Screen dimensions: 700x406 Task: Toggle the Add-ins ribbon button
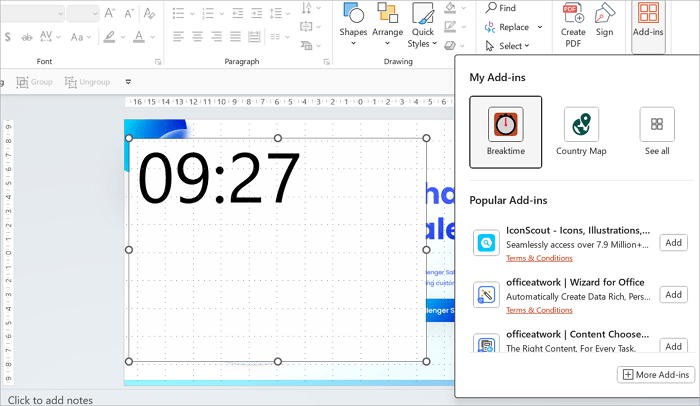648,26
